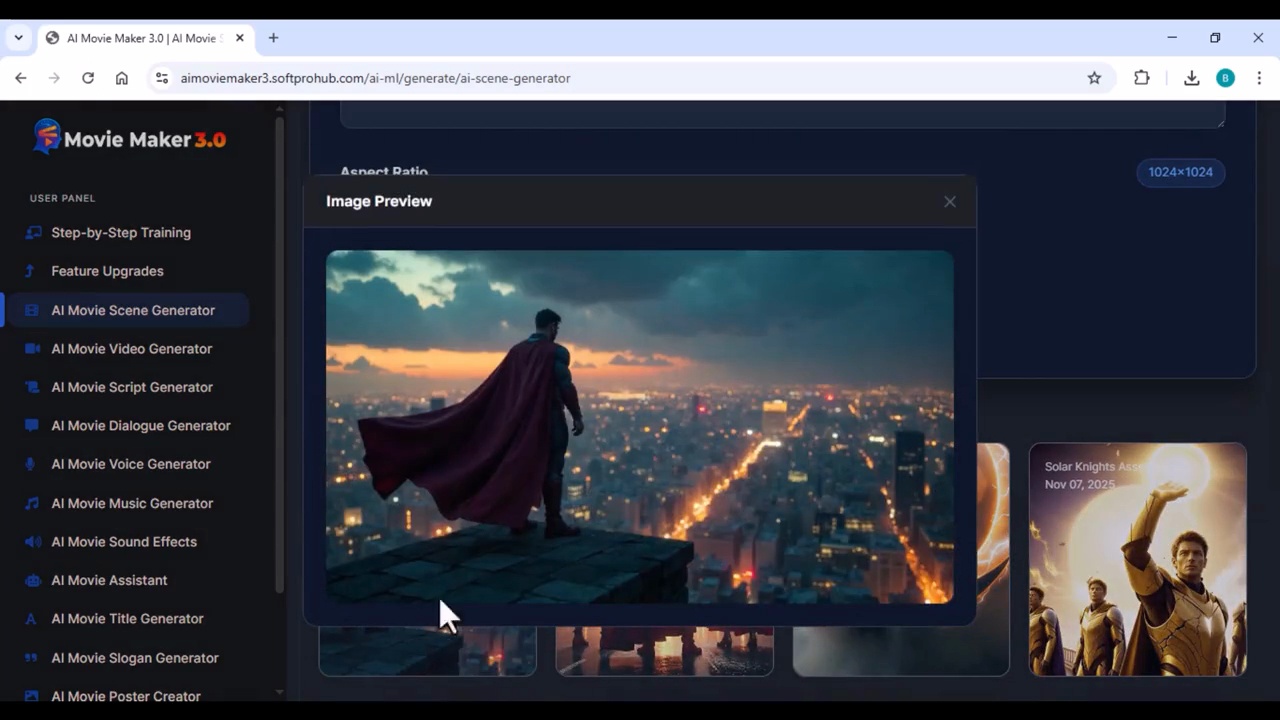Select the Solar Knights scene thumbnail

click(1137, 560)
